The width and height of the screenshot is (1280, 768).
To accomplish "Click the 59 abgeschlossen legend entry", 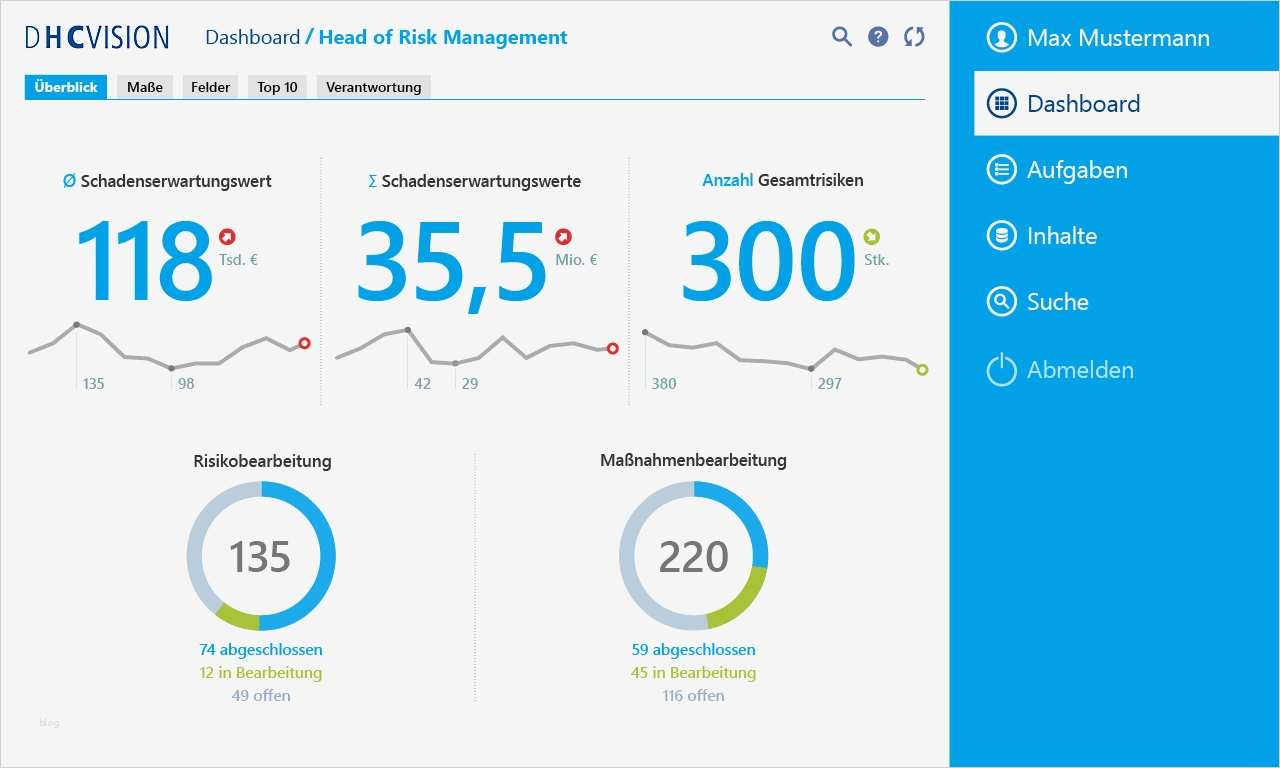I will tap(694, 650).
